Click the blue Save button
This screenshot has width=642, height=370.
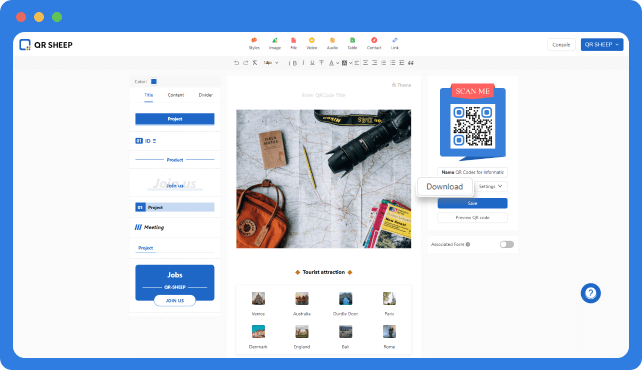tap(472, 203)
